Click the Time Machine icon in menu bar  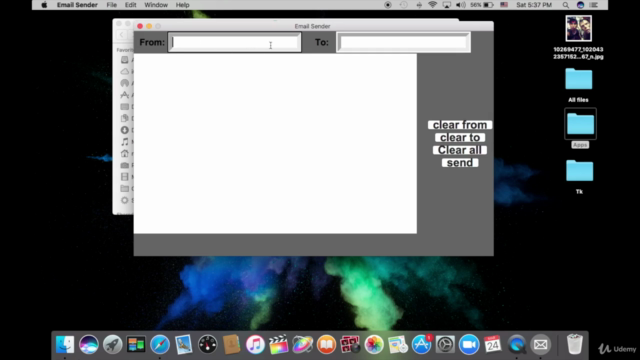404,5
